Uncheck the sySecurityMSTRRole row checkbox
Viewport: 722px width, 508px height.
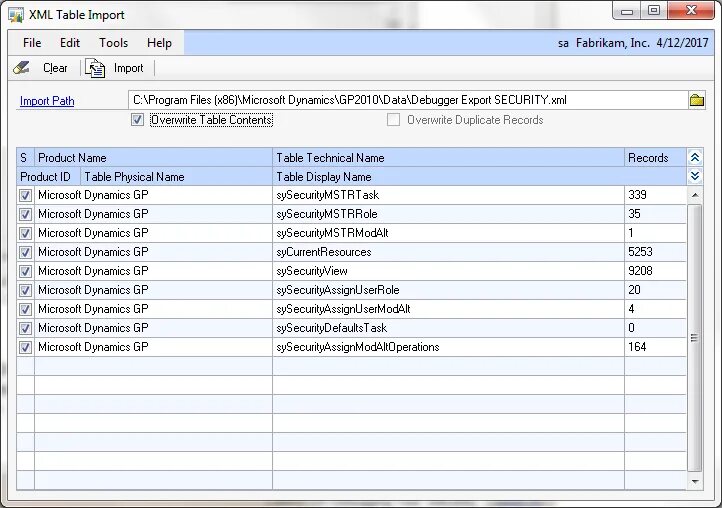[25, 214]
